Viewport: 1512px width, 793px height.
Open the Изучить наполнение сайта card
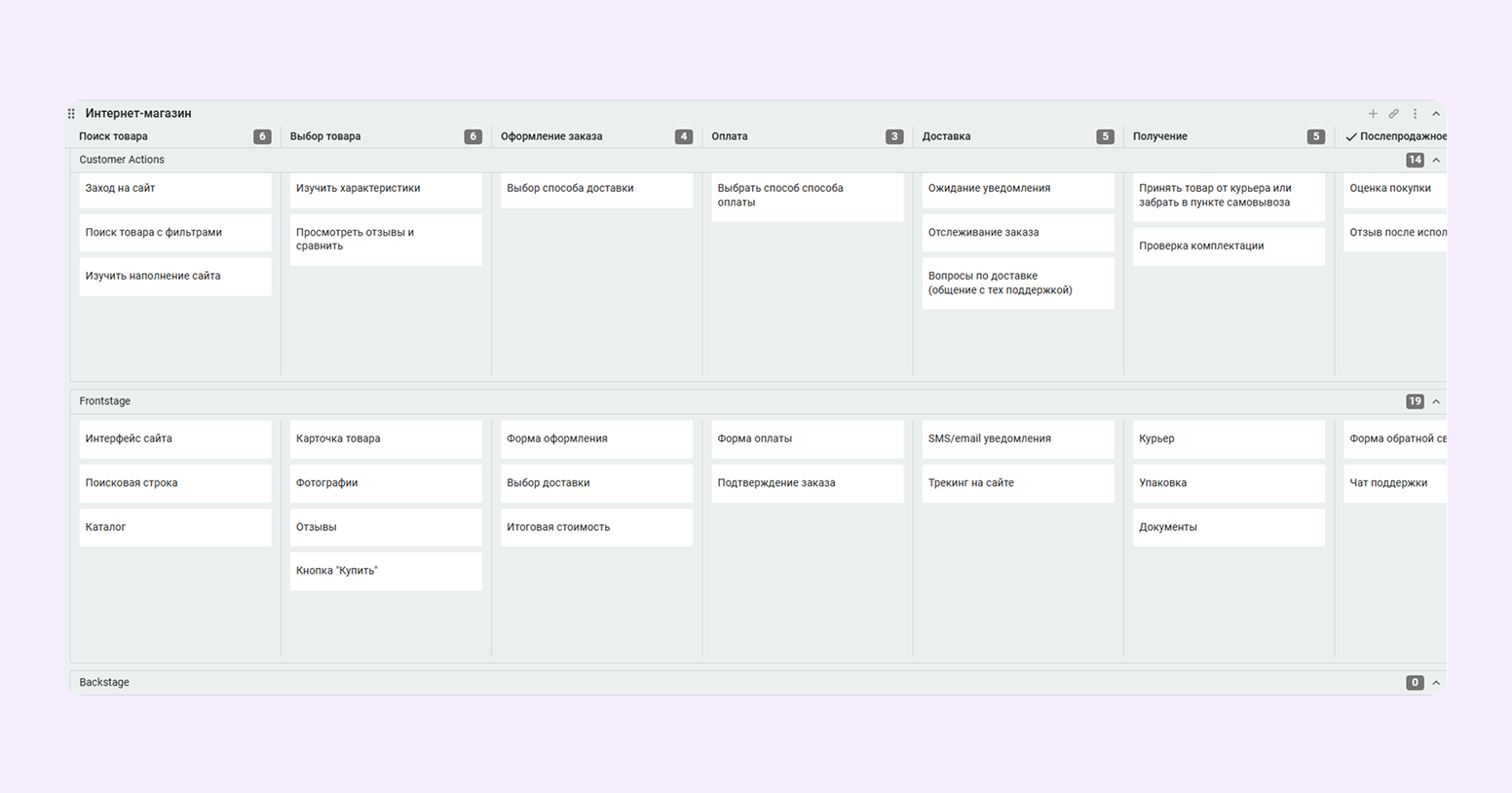pyautogui.click(x=175, y=277)
